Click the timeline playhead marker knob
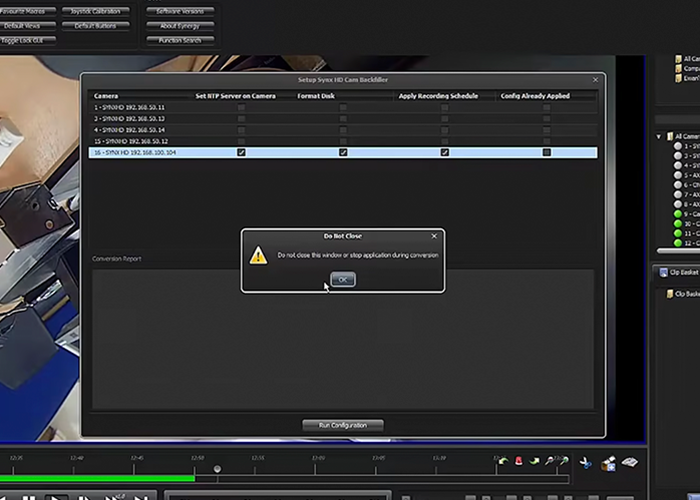Viewport: 700px width, 500px height. (217, 469)
